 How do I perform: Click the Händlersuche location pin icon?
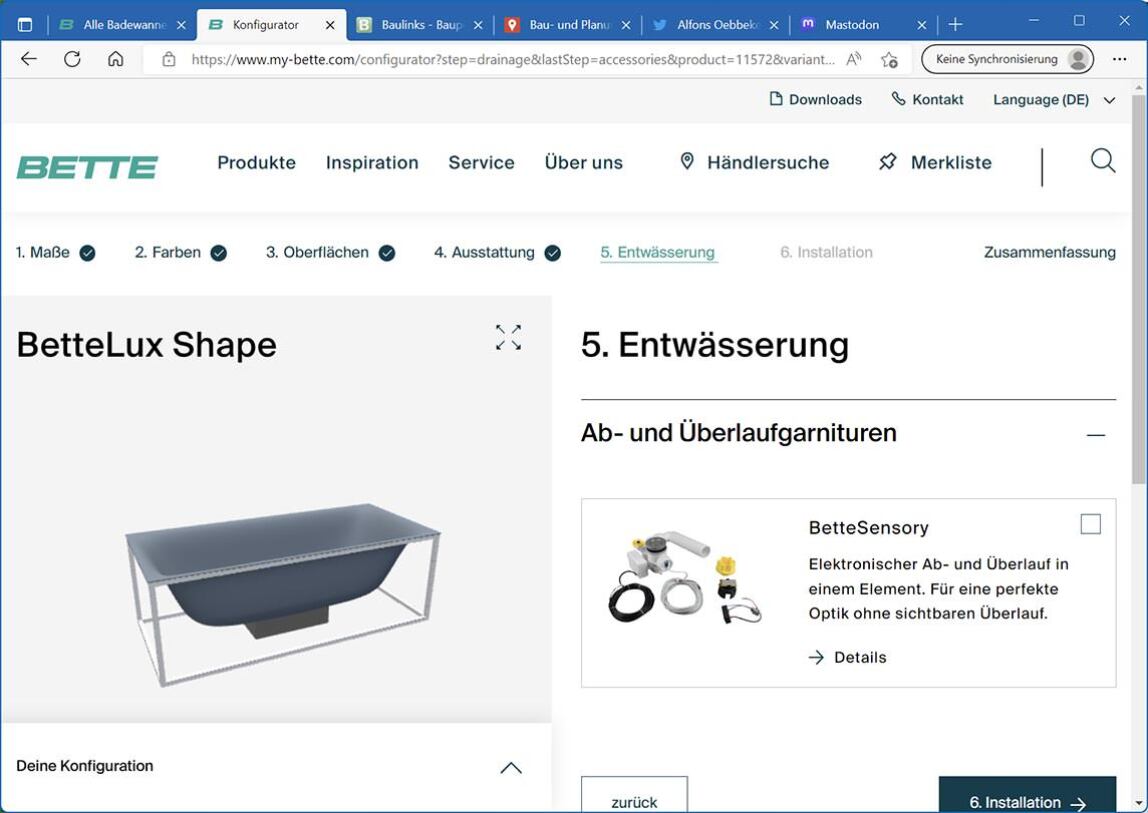pyautogui.click(x=687, y=161)
